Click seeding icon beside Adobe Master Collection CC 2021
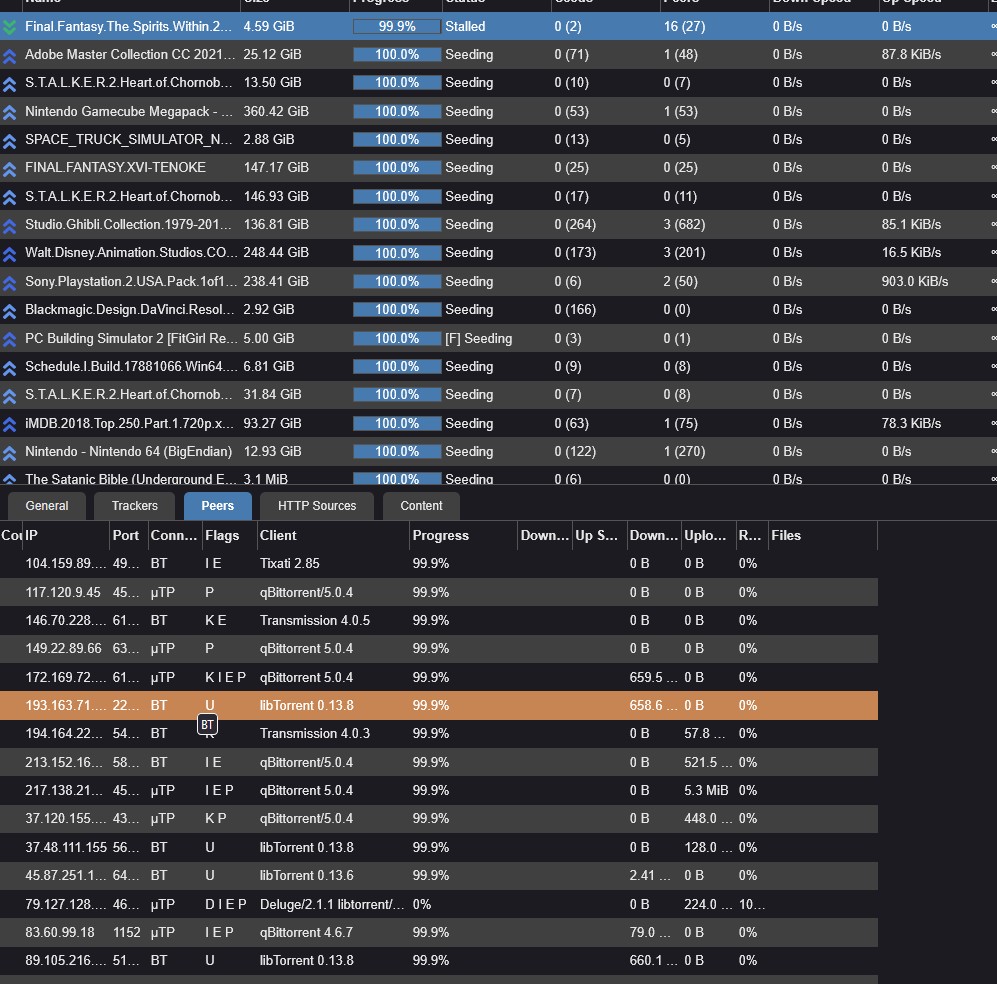Viewport: 997px width, 984px height. pyautogui.click(x=10, y=55)
